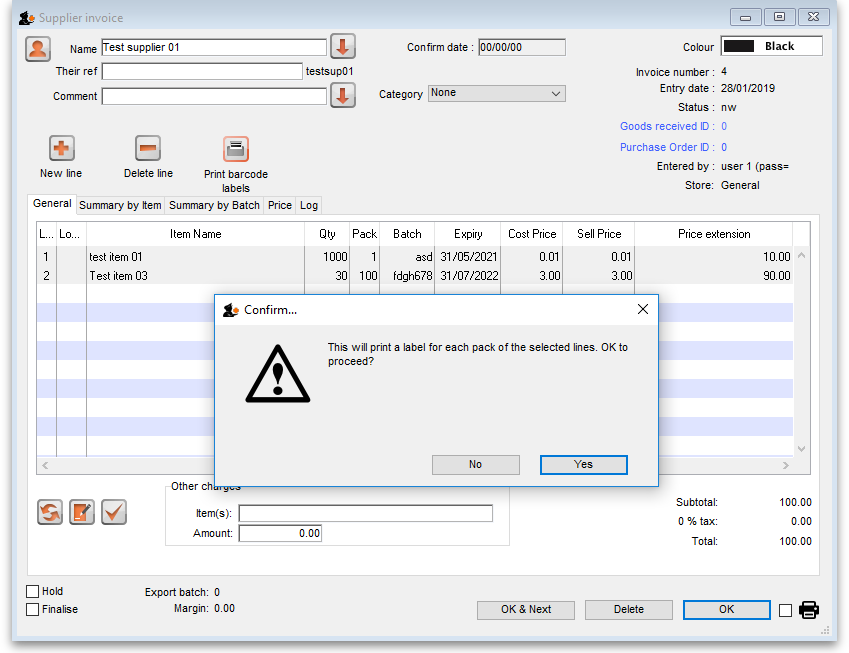This screenshot has width=849, height=653.
Task: Toggle the print checkbox beside the printer
Action: click(x=785, y=610)
